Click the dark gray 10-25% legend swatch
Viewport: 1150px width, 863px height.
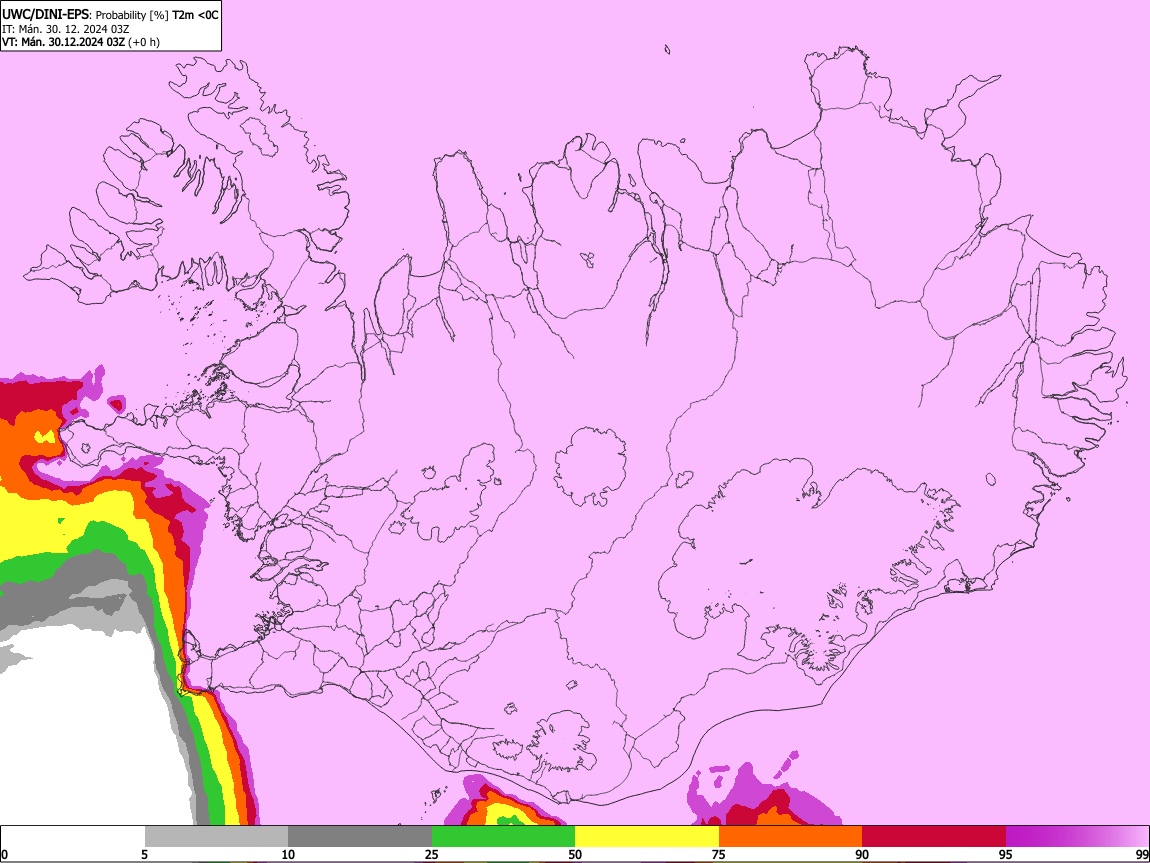(x=360, y=837)
